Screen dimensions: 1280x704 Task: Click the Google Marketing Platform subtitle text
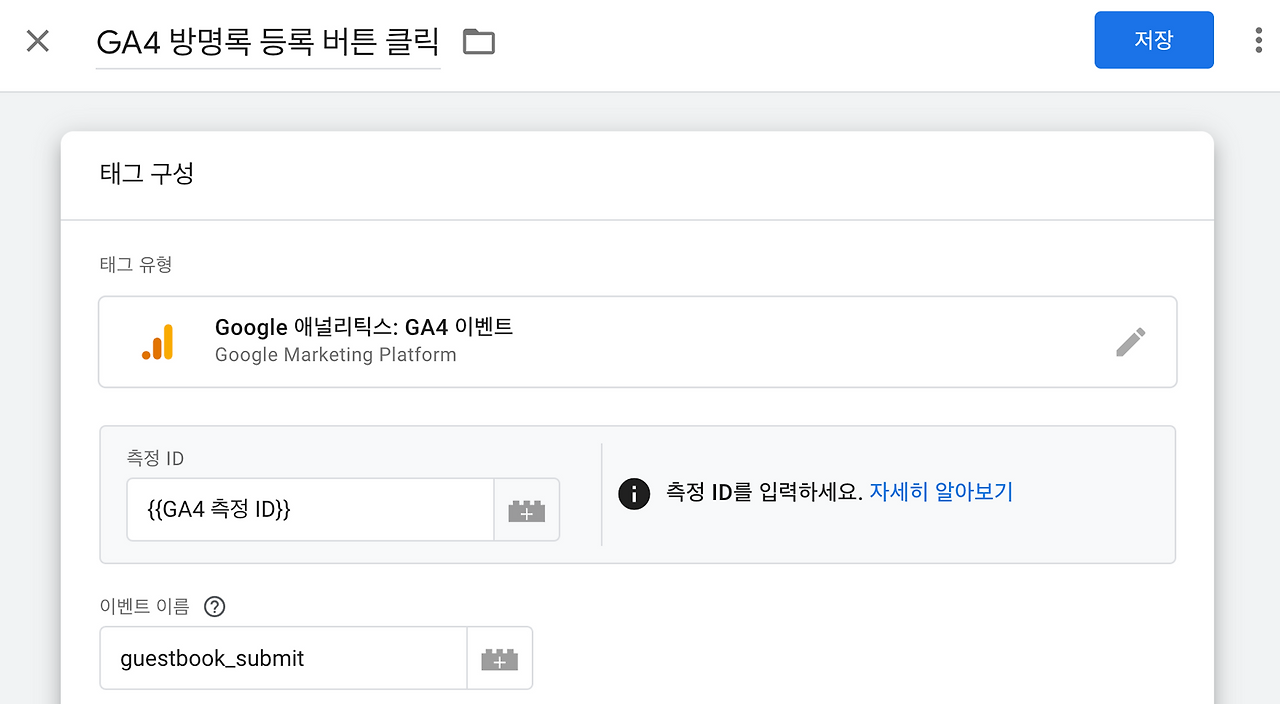334,355
